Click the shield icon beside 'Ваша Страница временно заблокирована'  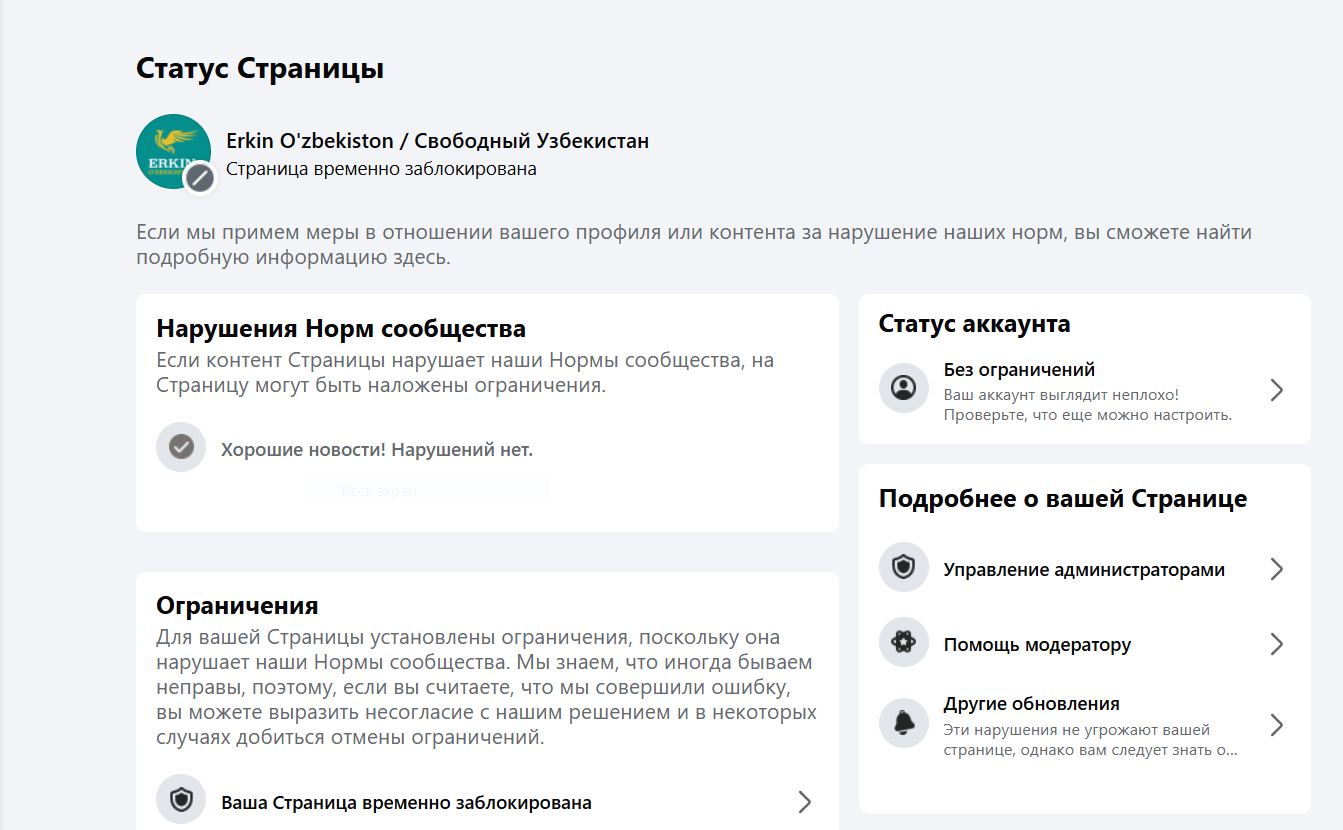[x=181, y=800]
